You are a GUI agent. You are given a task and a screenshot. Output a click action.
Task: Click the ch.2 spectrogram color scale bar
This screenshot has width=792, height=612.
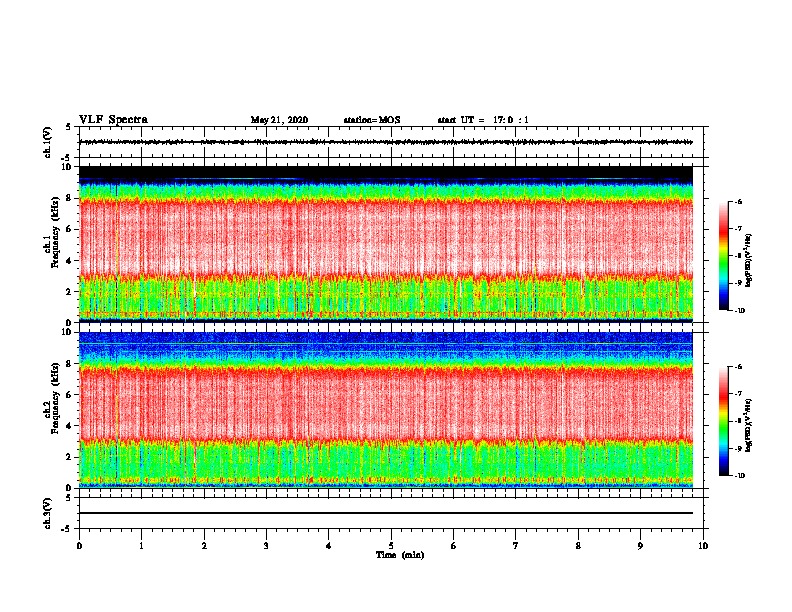click(724, 421)
